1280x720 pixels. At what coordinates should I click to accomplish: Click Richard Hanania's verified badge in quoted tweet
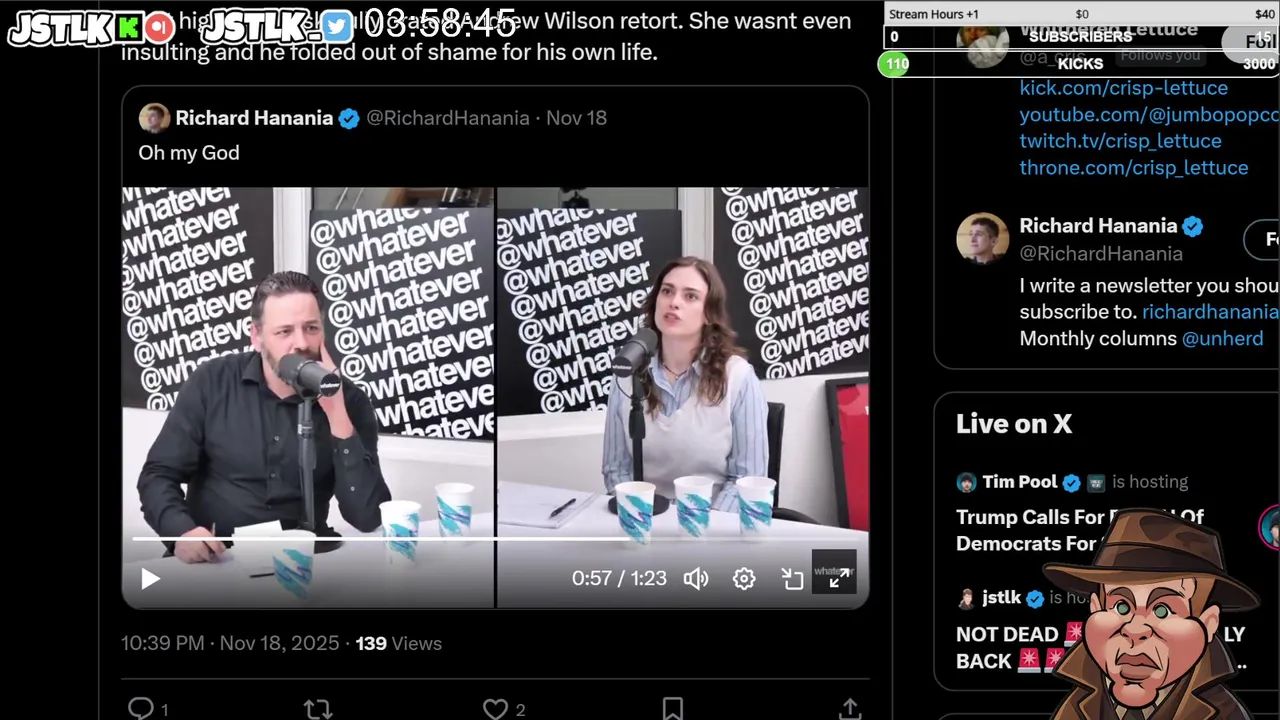349,119
